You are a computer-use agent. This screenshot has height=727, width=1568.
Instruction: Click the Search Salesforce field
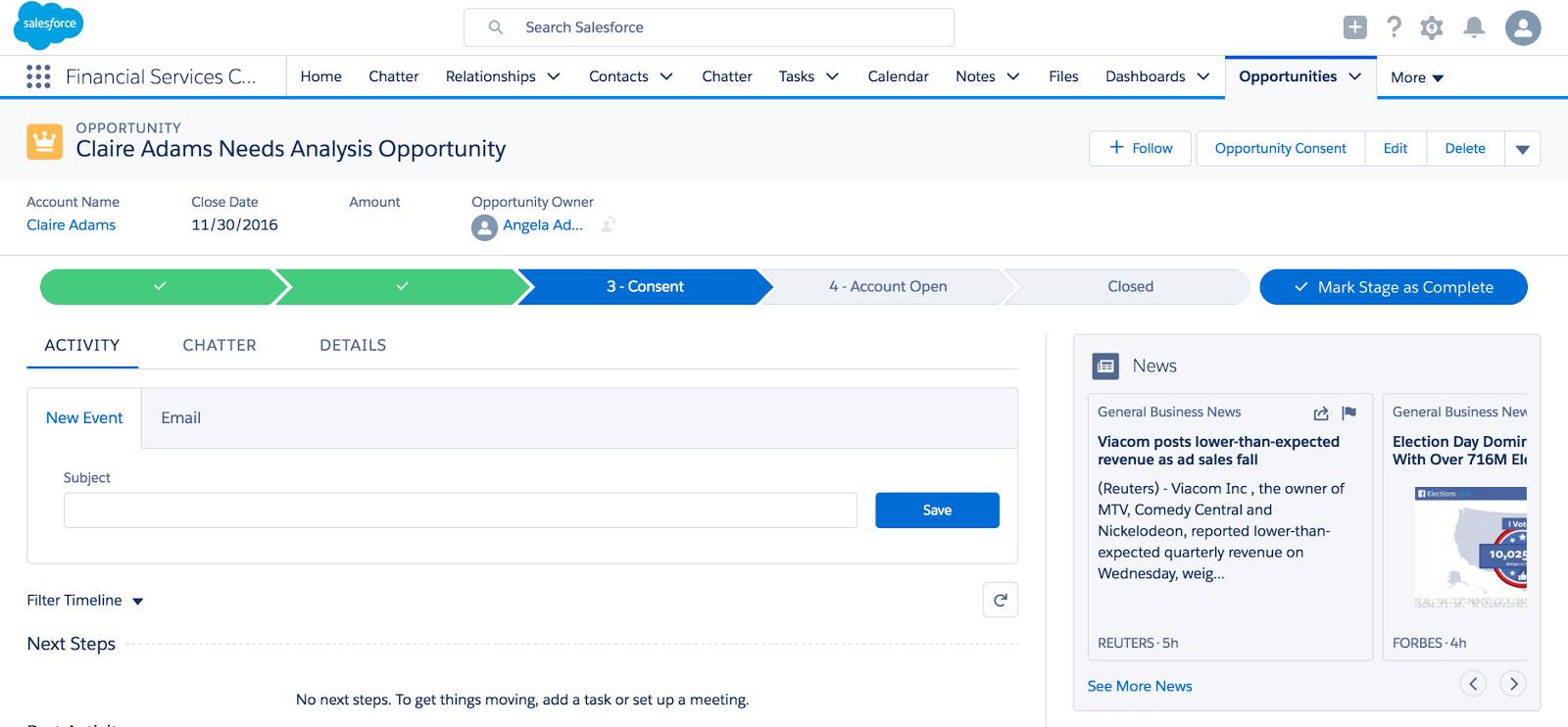(709, 27)
